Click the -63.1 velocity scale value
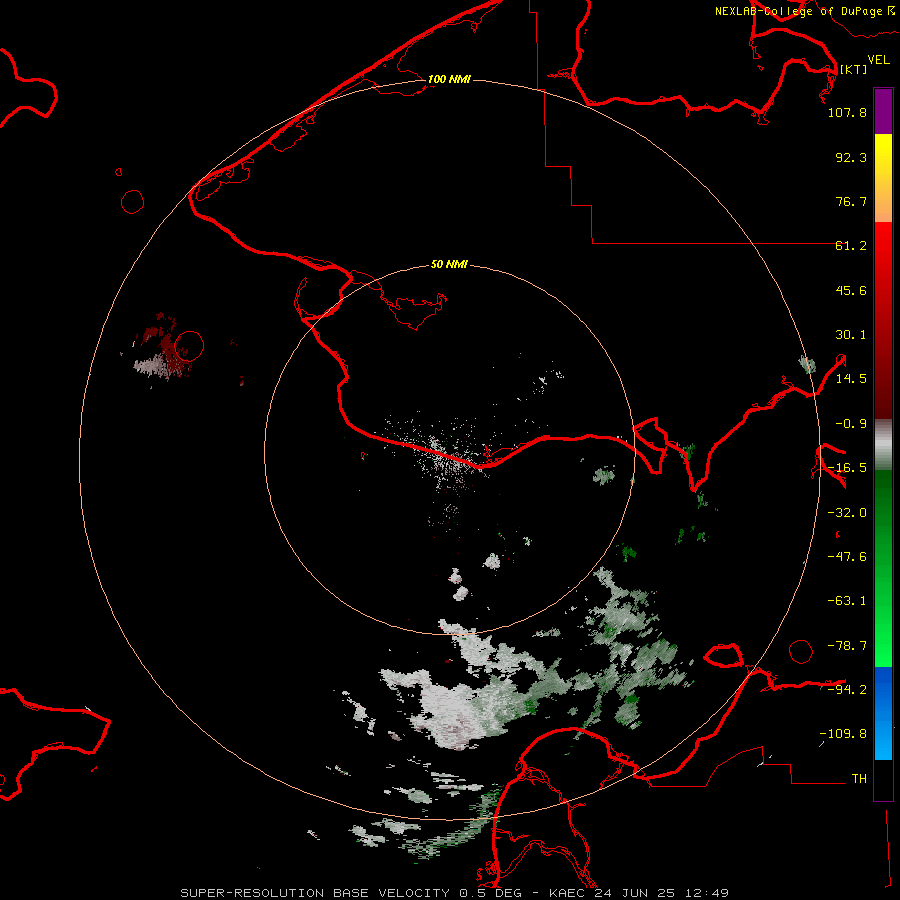 click(x=847, y=601)
